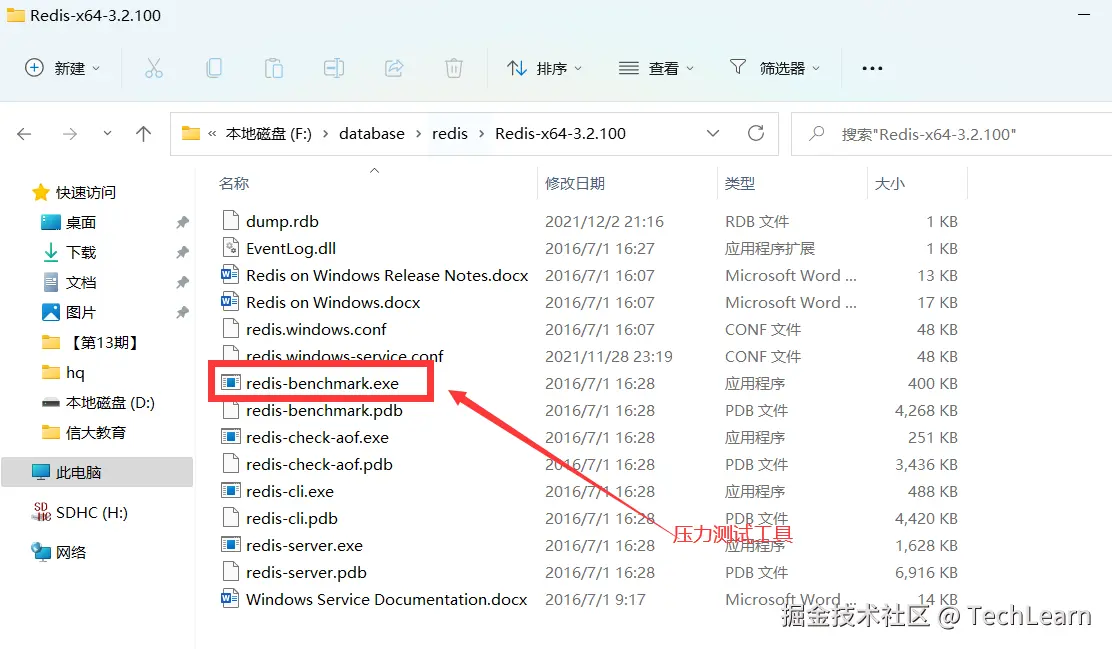Expand the chevron after database in path

[x=418, y=134]
